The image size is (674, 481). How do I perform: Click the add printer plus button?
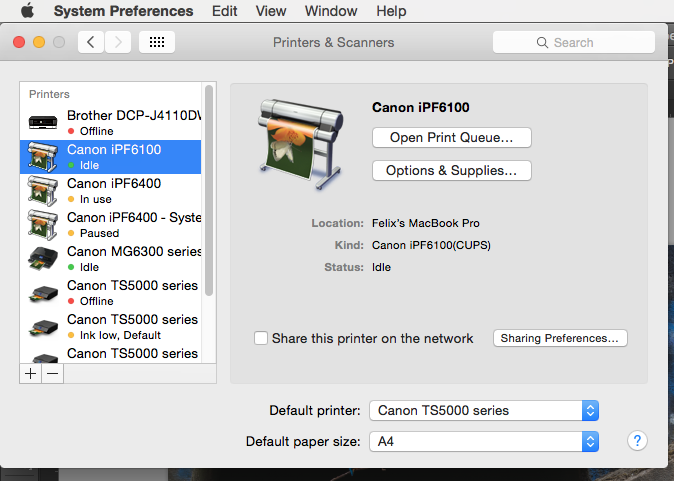[30, 373]
